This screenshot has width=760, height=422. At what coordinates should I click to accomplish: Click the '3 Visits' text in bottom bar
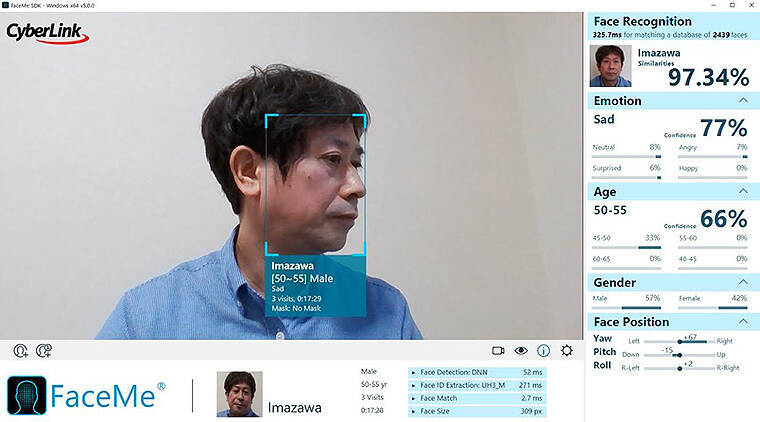(x=372, y=397)
